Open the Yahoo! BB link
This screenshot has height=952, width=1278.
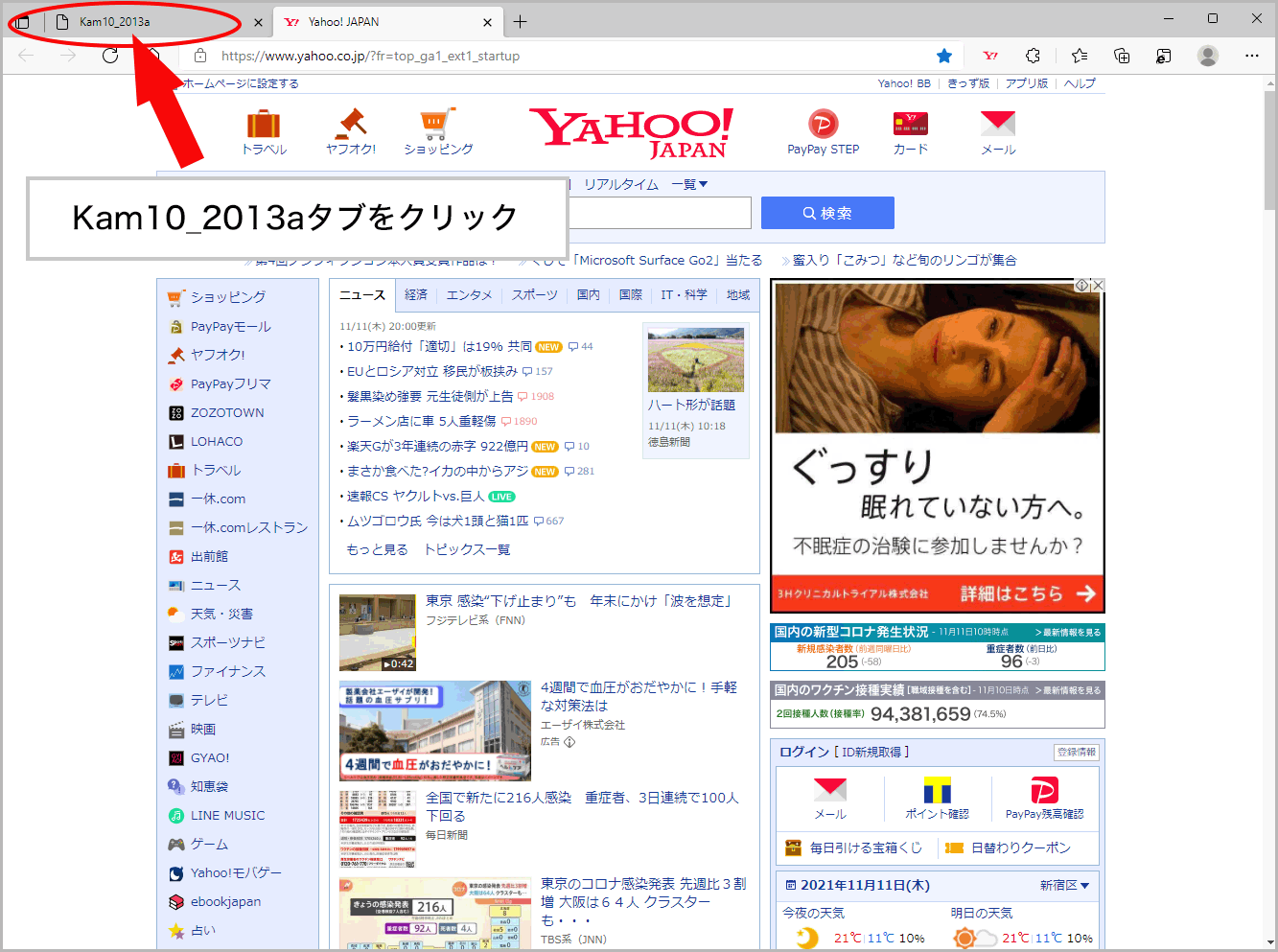904,83
